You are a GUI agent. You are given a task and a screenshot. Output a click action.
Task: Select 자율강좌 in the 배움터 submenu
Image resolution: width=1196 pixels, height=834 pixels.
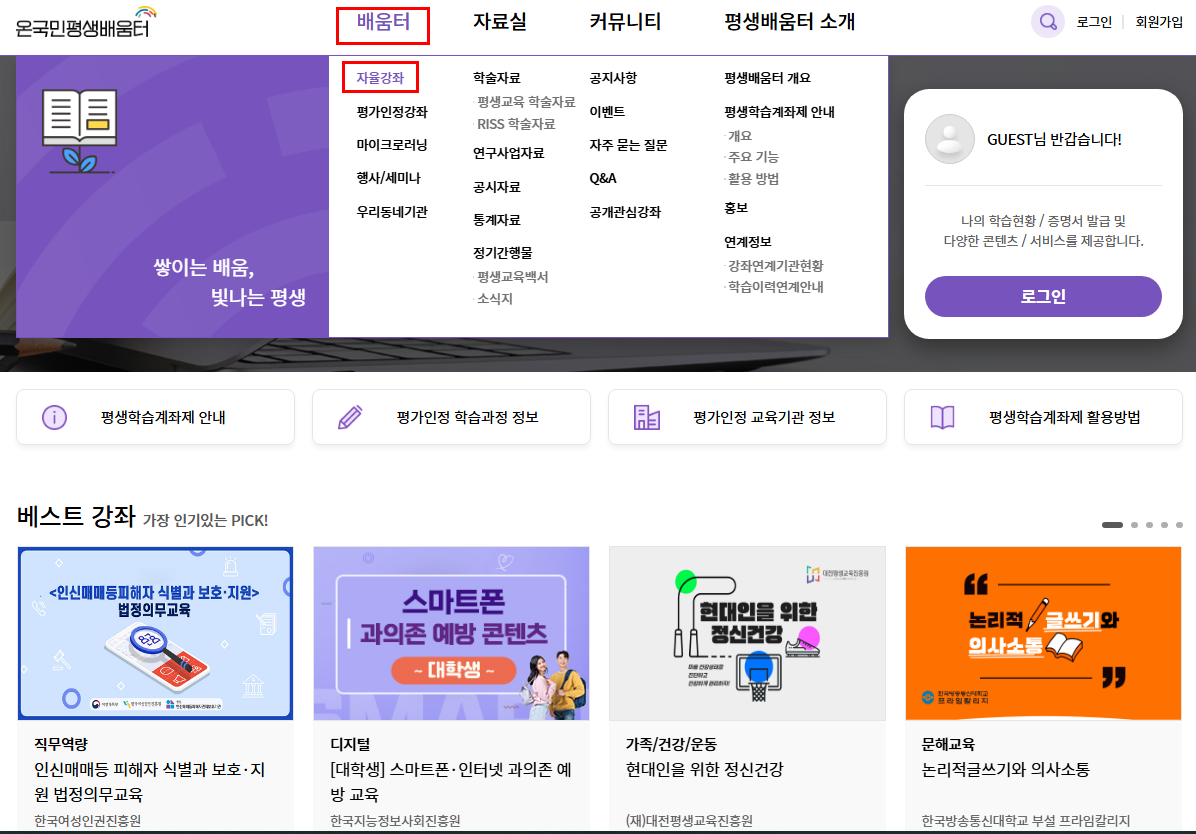[x=380, y=78]
